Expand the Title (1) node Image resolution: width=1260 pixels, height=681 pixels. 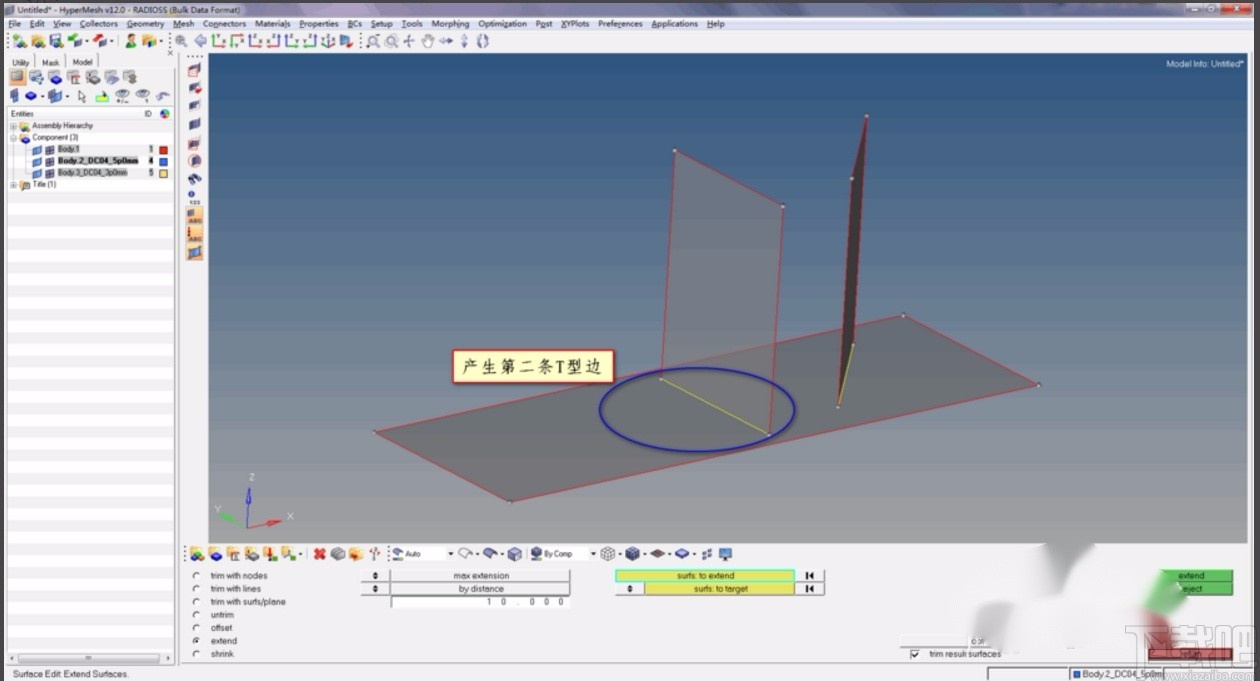coord(13,185)
